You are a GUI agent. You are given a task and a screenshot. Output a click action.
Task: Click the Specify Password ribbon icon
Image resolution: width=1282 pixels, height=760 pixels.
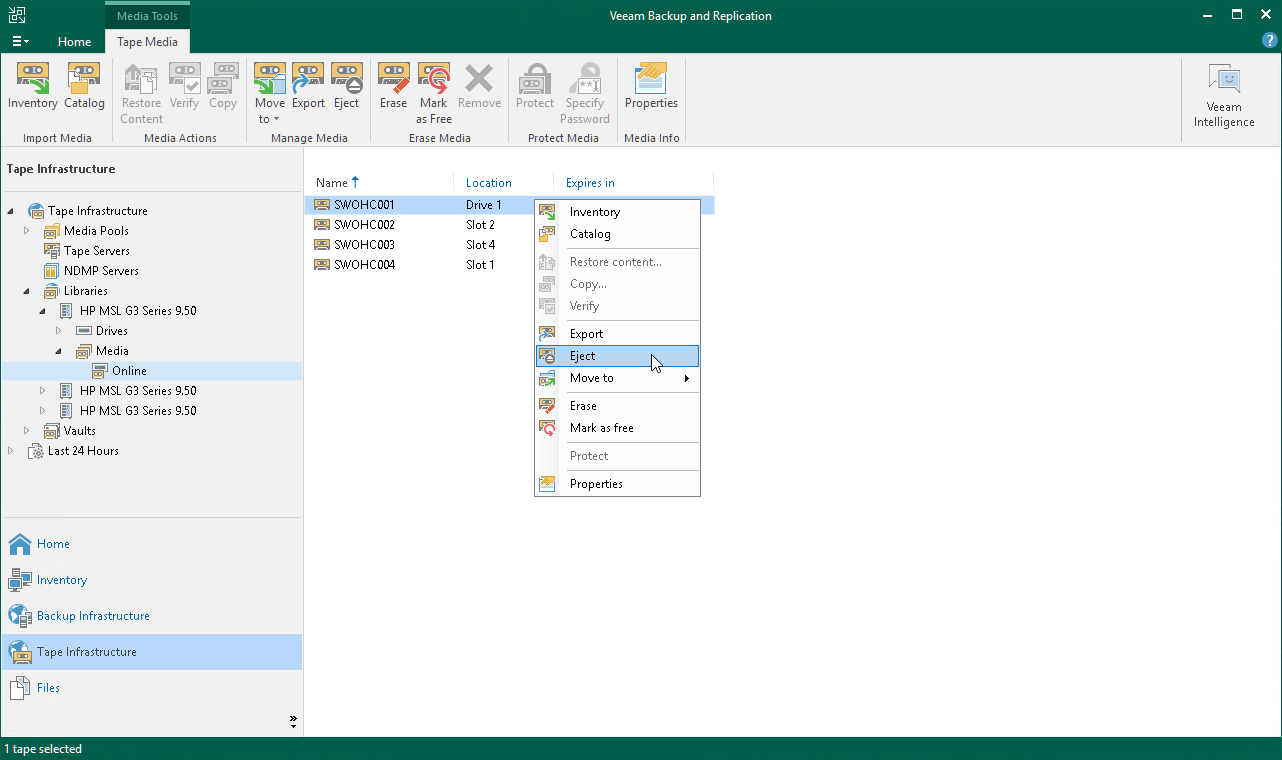[x=585, y=78]
